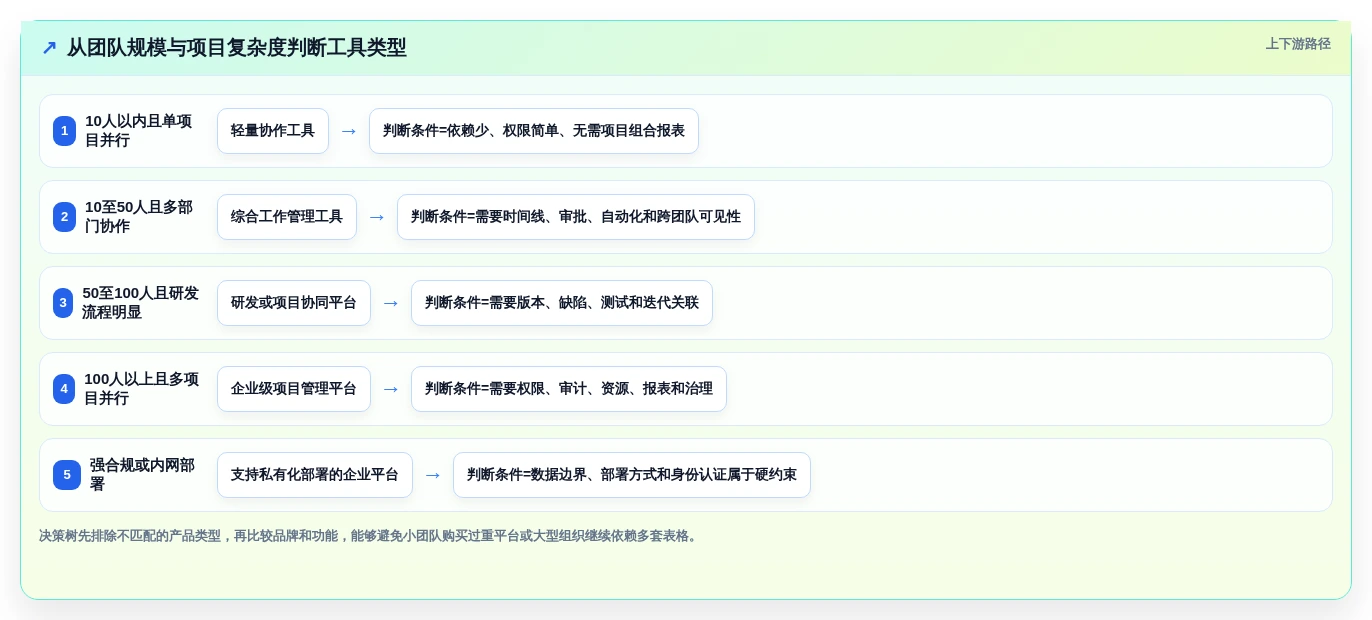Viewport: 1372px width, 620px height.
Task: Click the title 从团队规模与项目复杂度判断工具类型
Action: 237,48
